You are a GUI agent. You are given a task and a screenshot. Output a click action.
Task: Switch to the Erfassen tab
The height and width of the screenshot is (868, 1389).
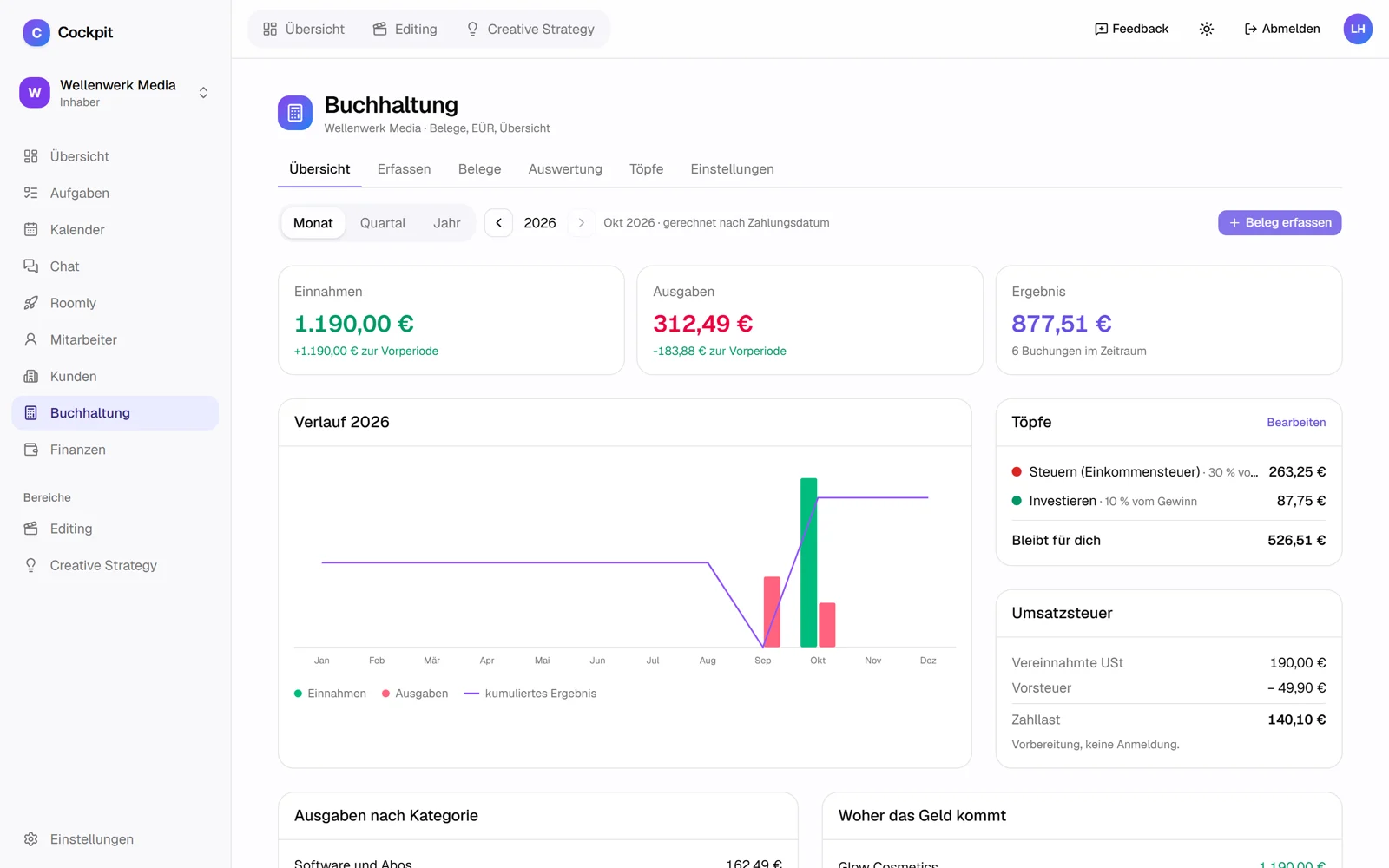pyautogui.click(x=404, y=169)
